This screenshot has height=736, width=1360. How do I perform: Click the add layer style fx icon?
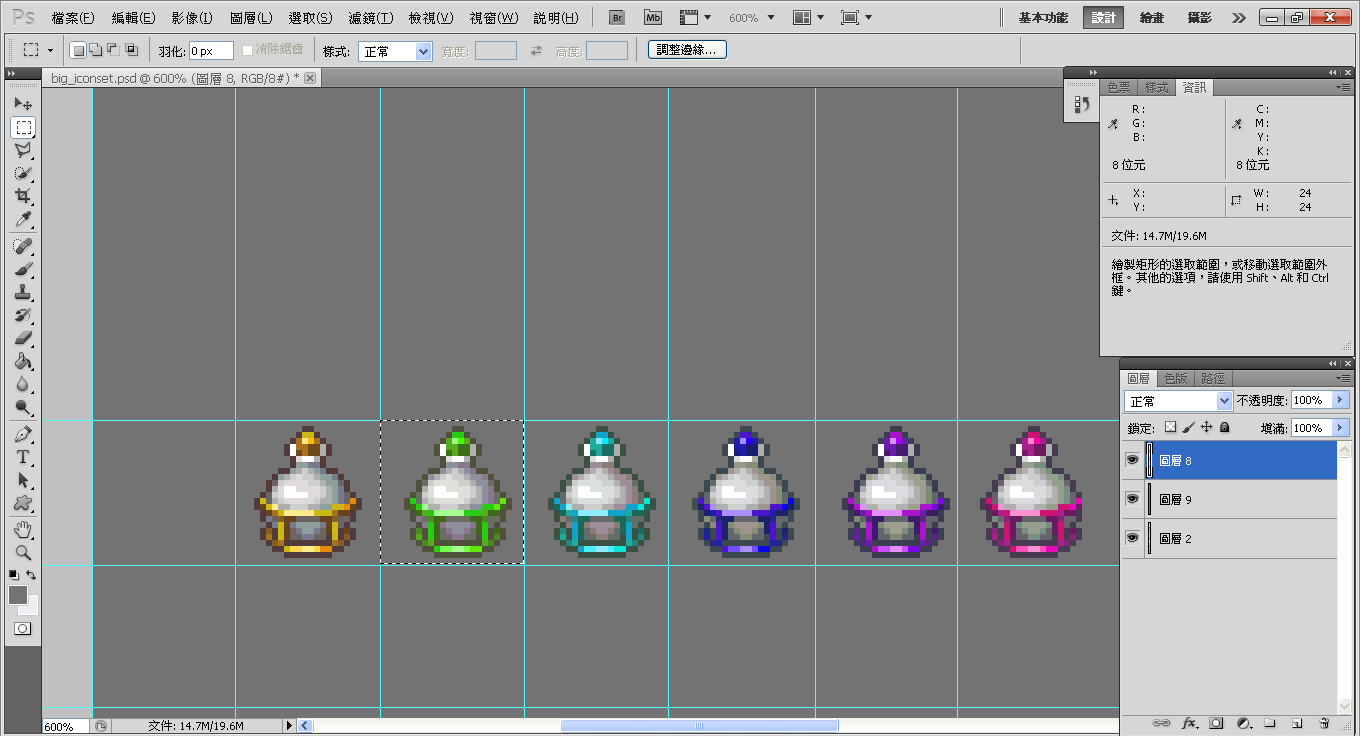point(1190,722)
